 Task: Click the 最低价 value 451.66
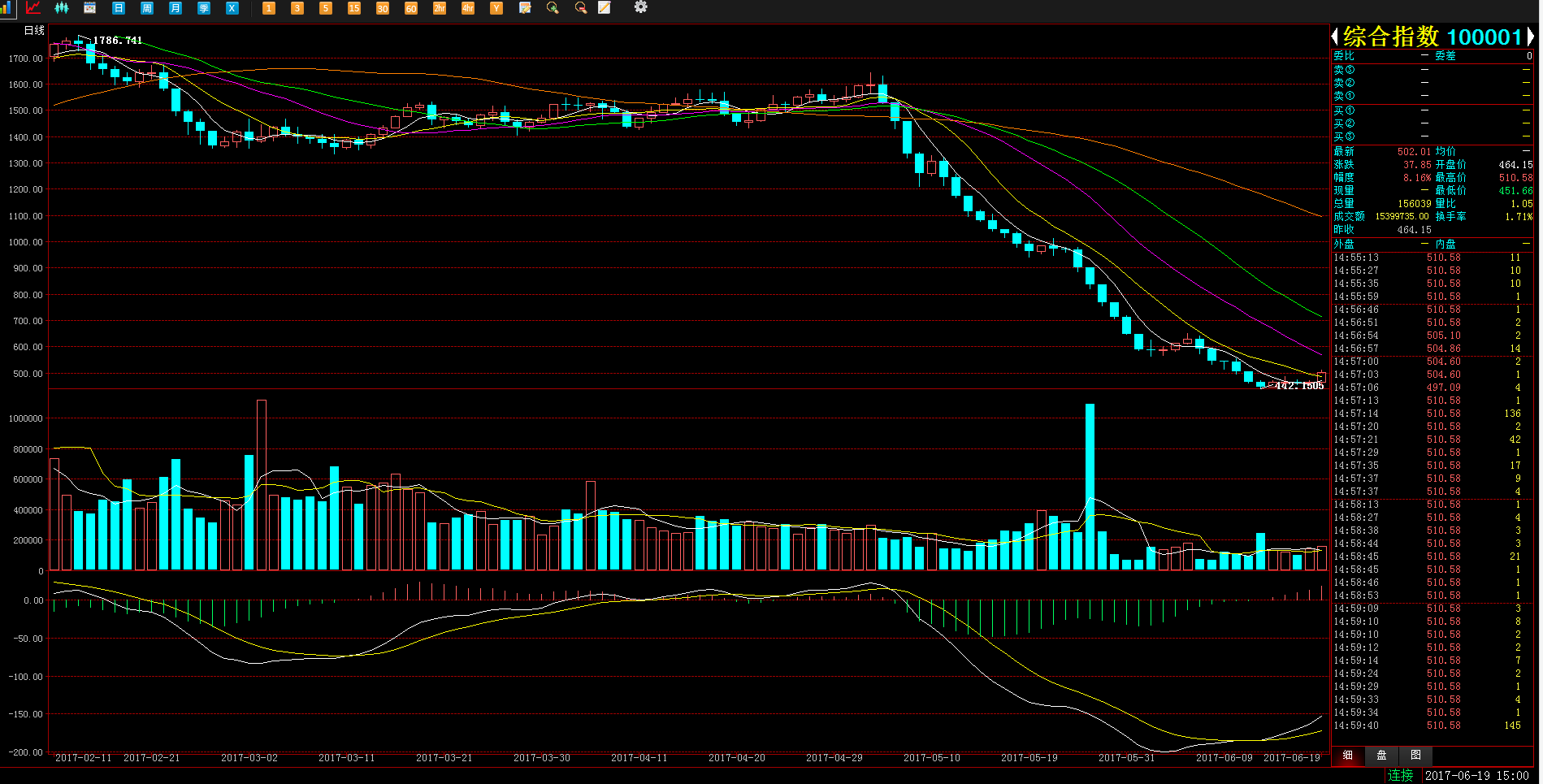click(1516, 191)
